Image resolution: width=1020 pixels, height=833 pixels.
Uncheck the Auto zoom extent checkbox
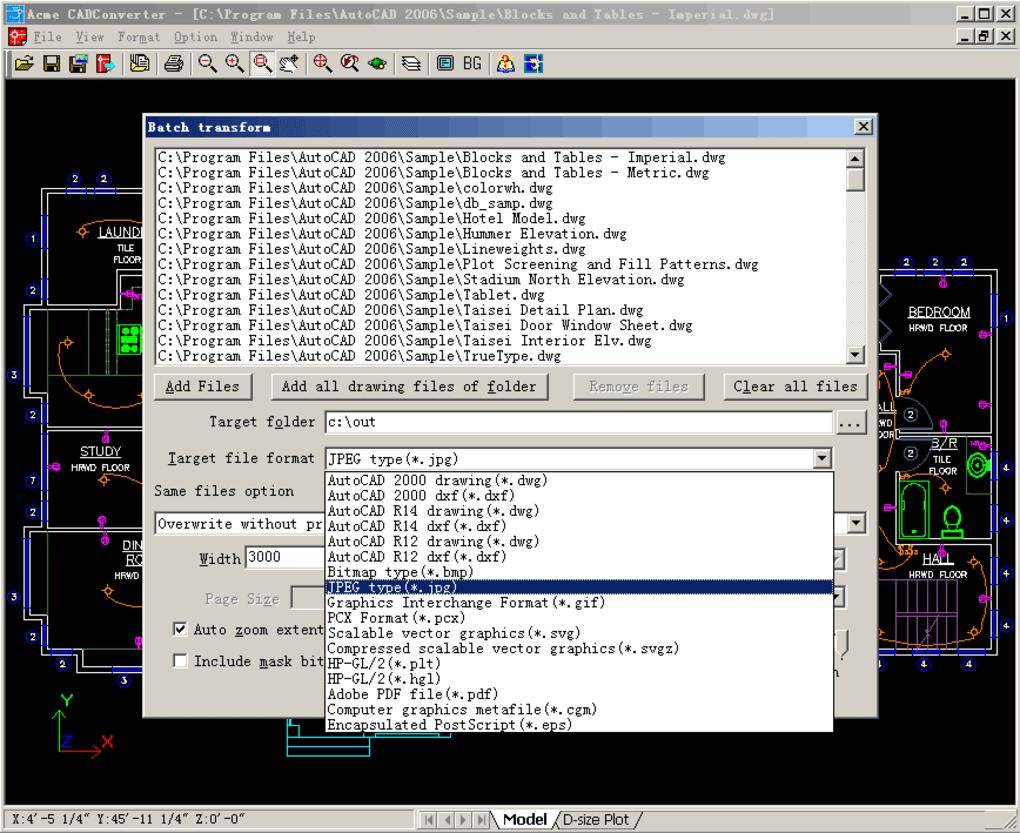(181, 630)
